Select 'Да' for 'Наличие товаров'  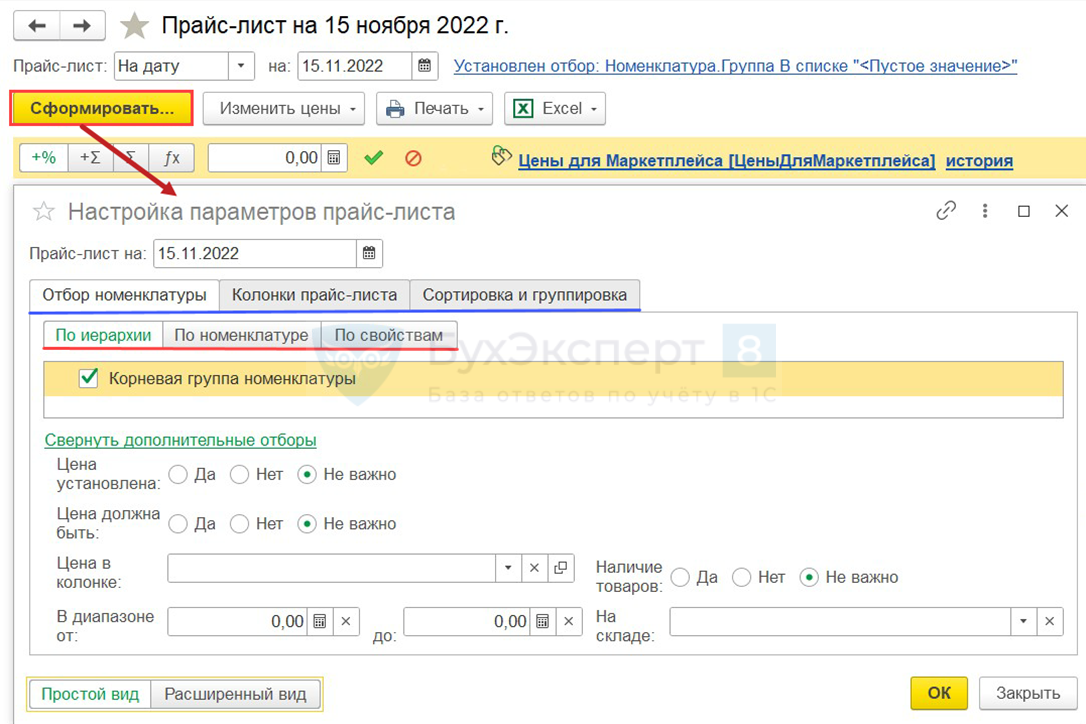point(680,577)
